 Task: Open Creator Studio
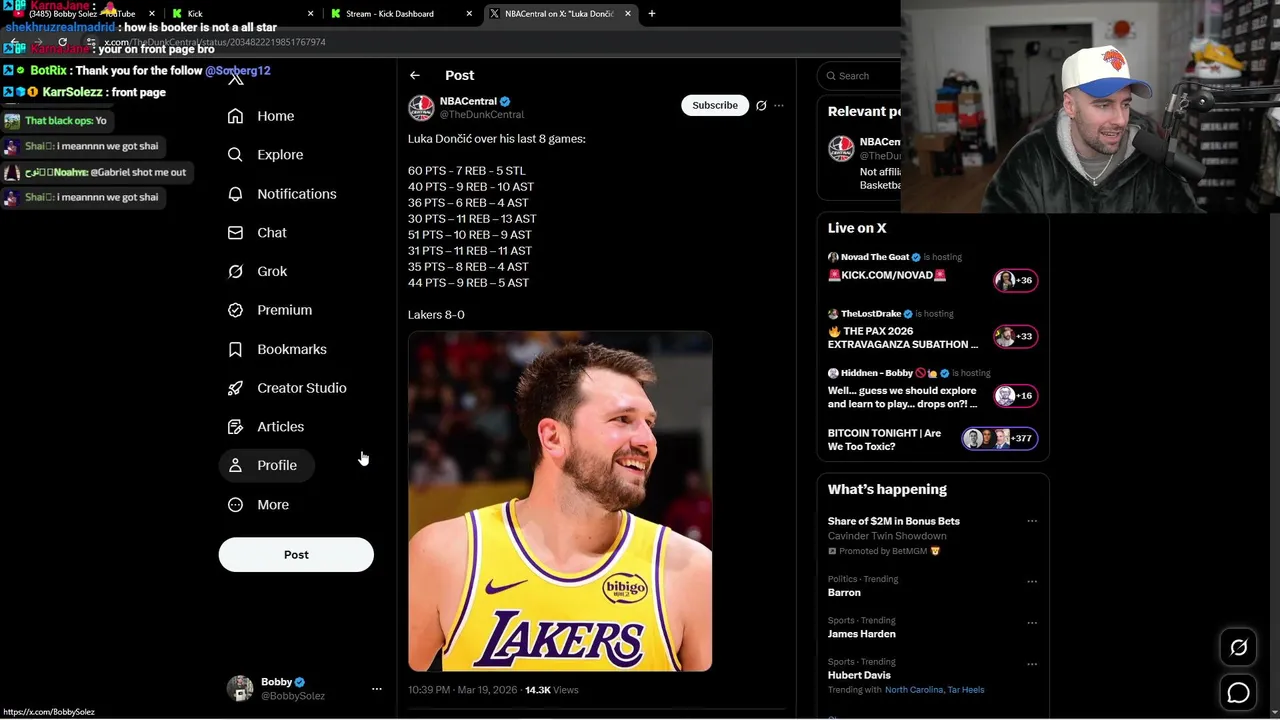click(x=287, y=388)
